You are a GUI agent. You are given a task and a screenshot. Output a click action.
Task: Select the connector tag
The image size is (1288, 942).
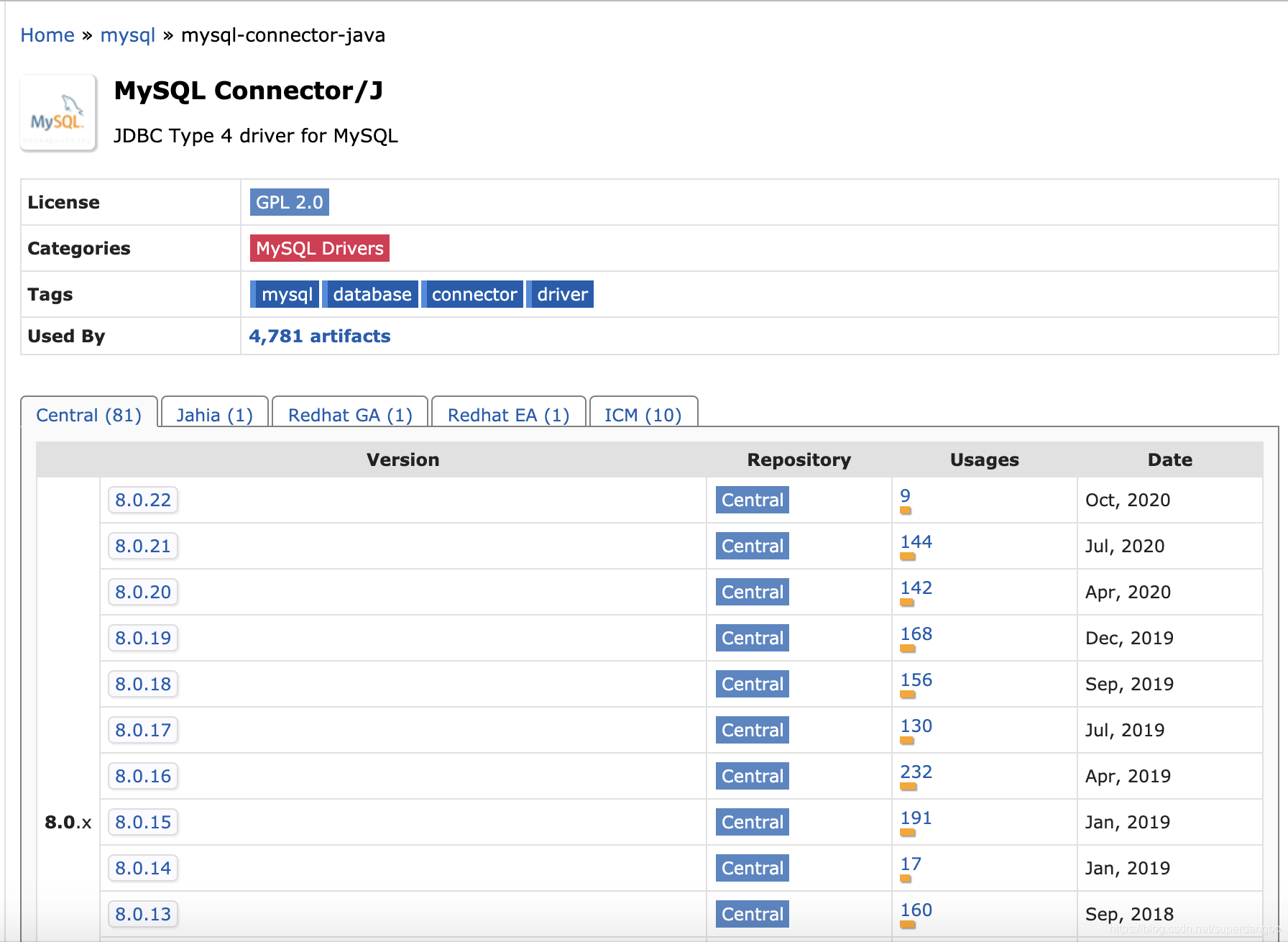(x=472, y=294)
